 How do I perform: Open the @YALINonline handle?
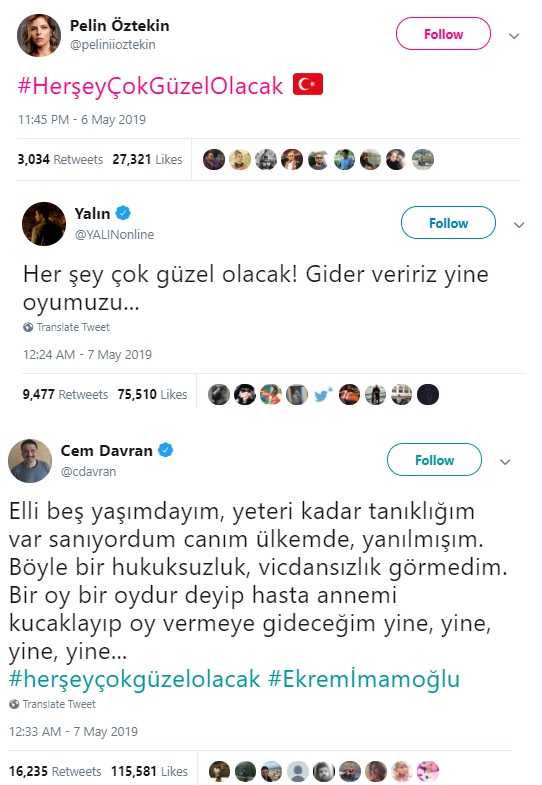pos(114,234)
